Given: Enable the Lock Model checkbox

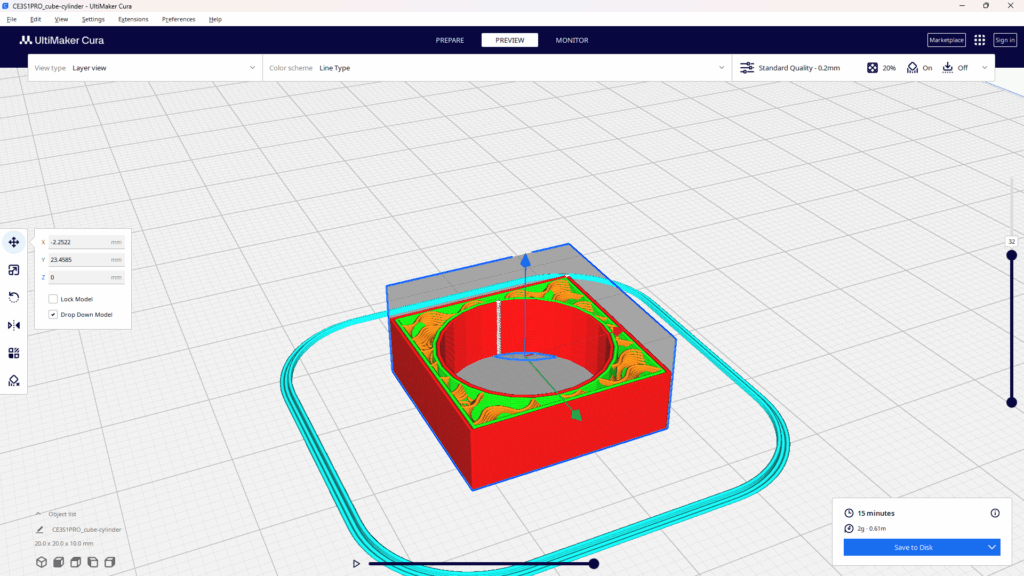Looking at the screenshot, I should tap(53, 297).
